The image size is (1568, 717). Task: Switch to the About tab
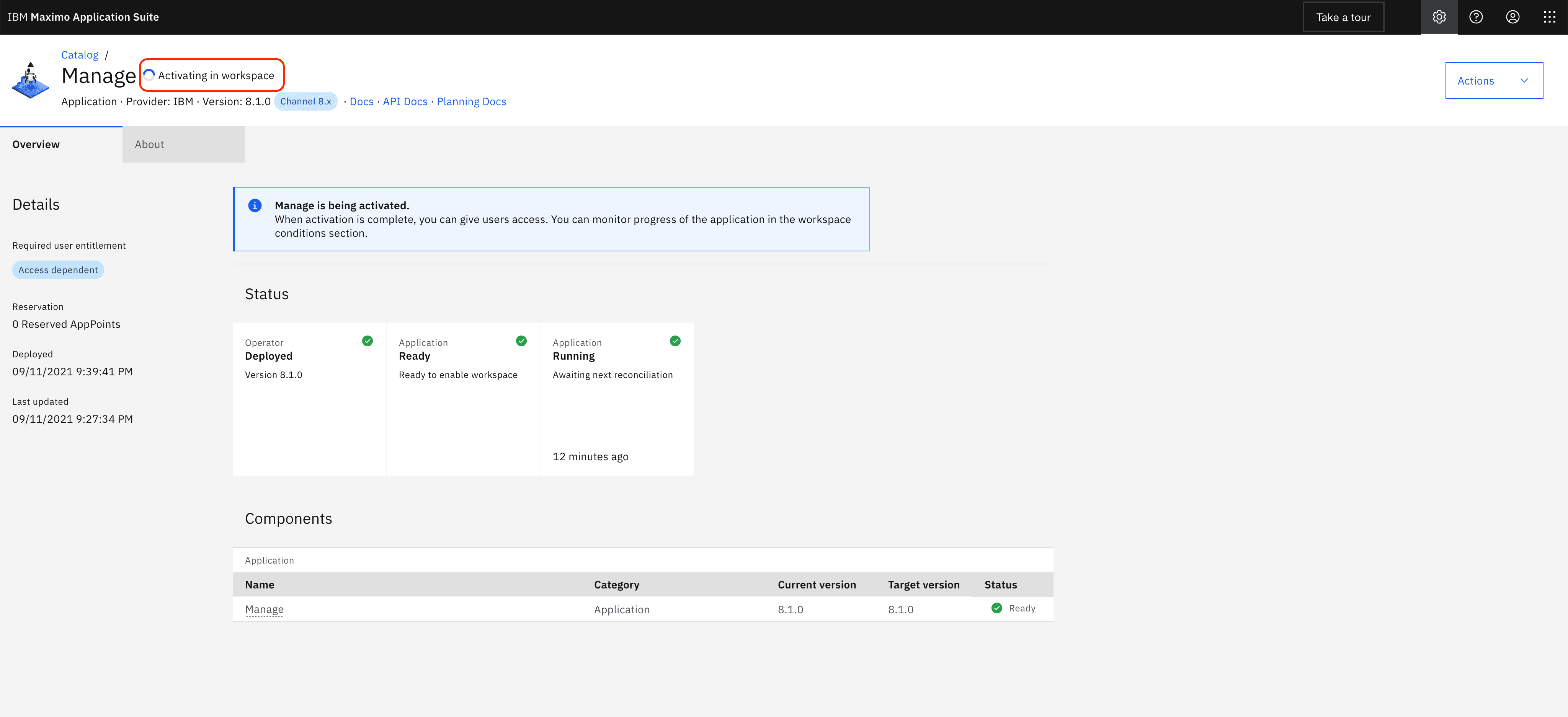pos(183,144)
